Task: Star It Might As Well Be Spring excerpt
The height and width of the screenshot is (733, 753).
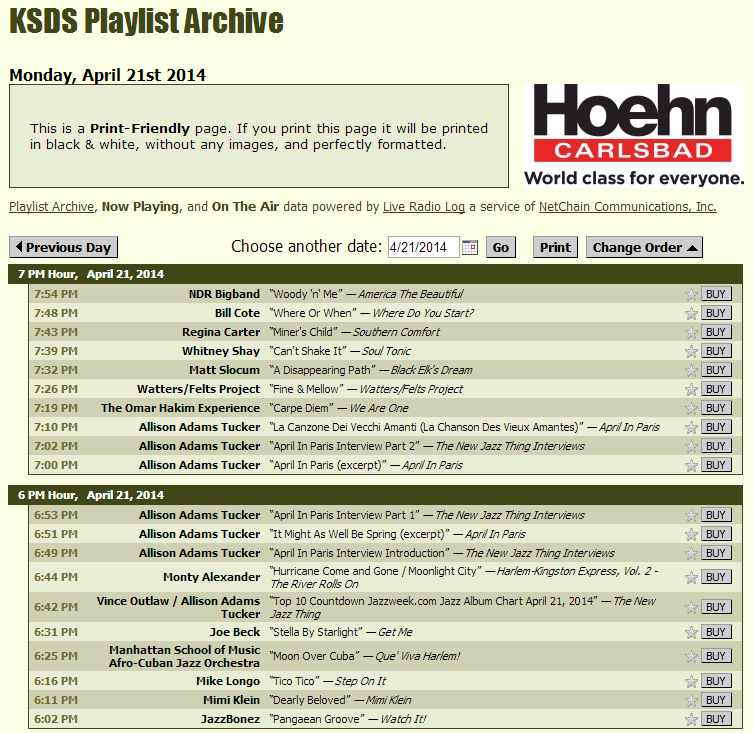Action: click(x=691, y=534)
